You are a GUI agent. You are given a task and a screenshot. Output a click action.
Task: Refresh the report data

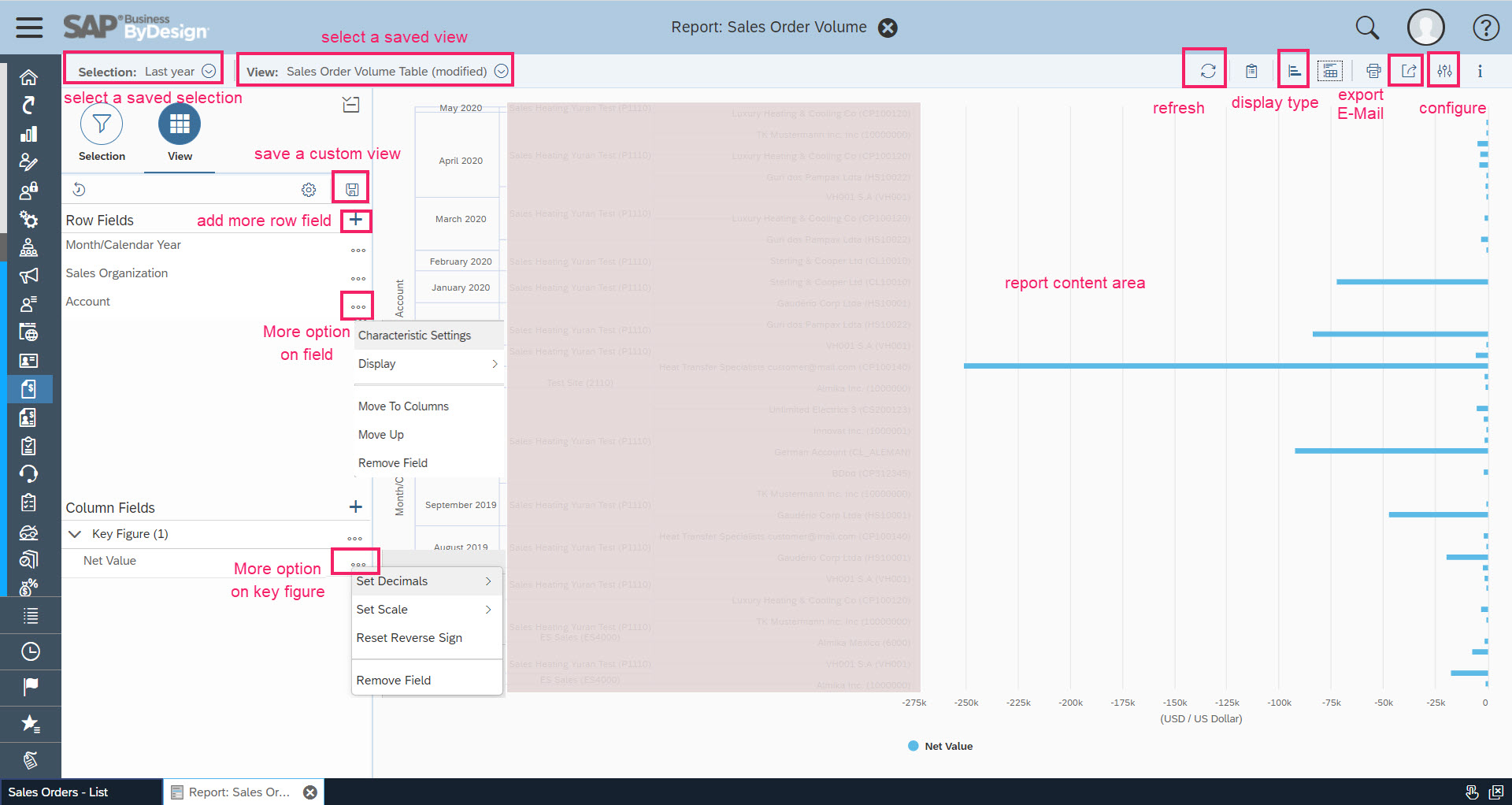click(x=1208, y=71)
